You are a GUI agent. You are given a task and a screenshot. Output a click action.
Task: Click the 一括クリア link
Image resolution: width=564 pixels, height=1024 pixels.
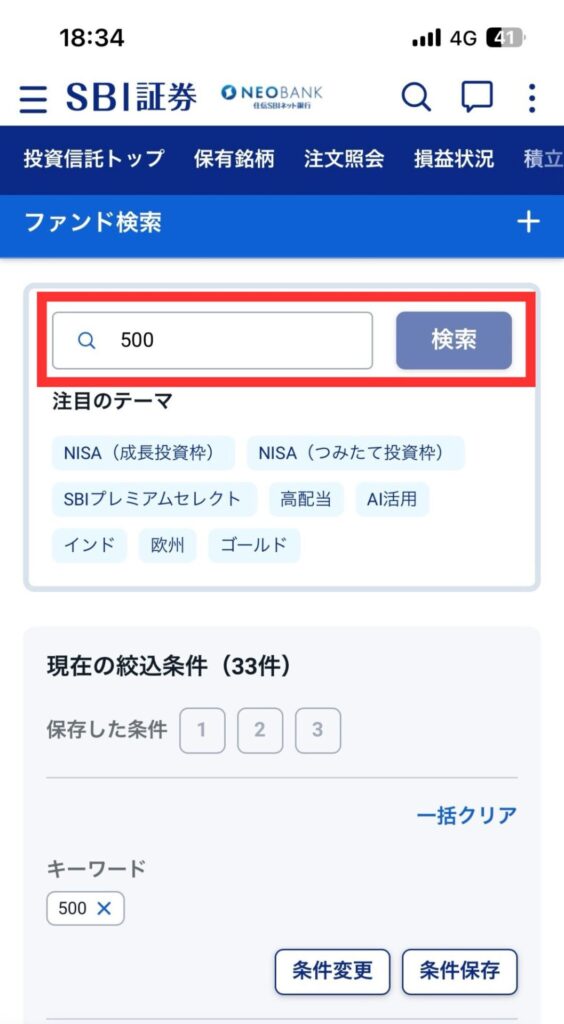click(467, 815)
